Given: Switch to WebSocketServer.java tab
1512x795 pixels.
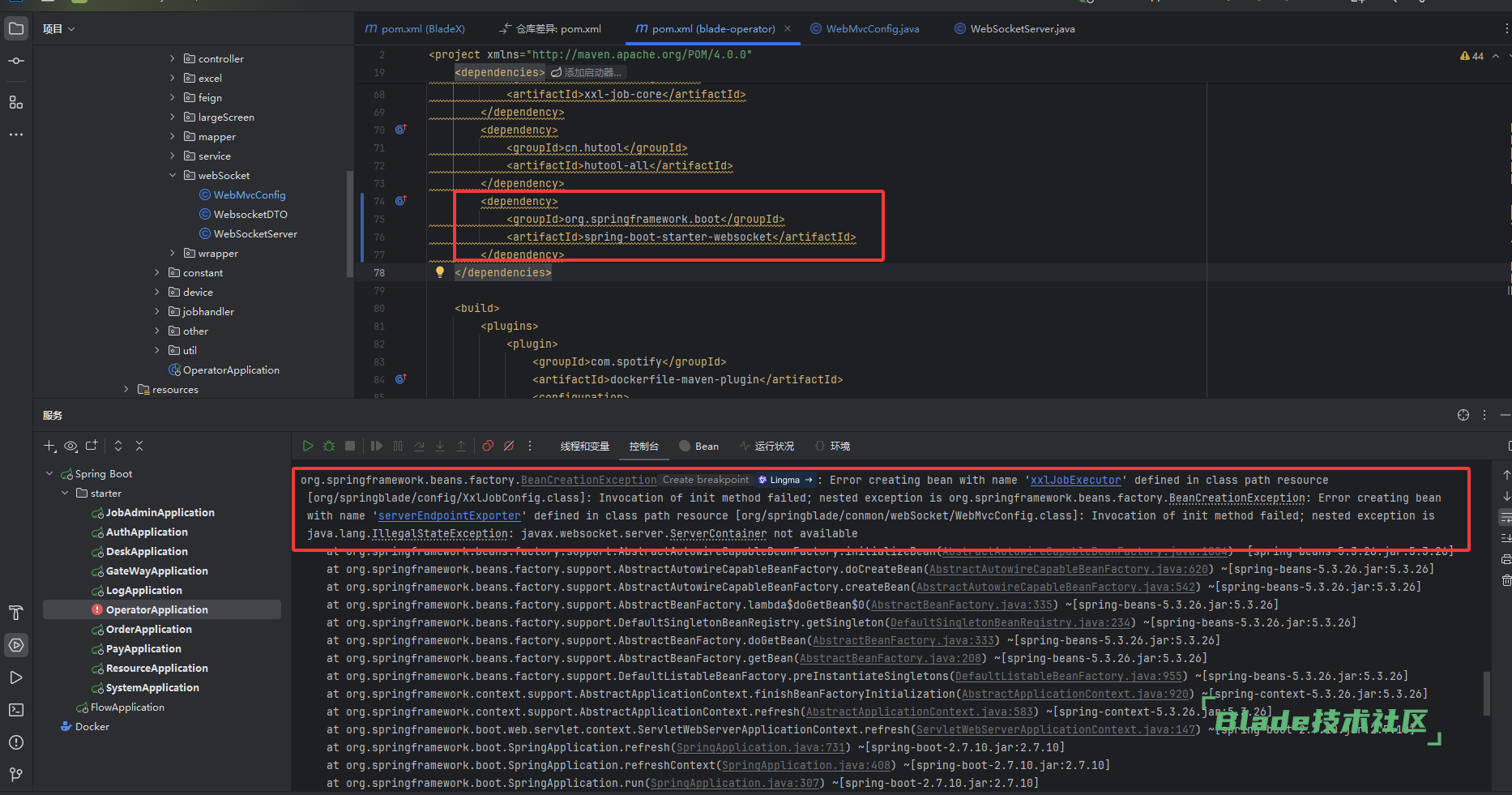Looking at the screenshot, I should click(1014, 29).
